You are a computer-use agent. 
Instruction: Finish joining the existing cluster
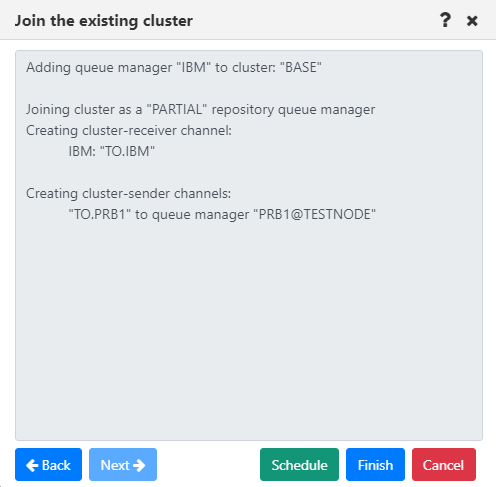click(x=375, y=464)
